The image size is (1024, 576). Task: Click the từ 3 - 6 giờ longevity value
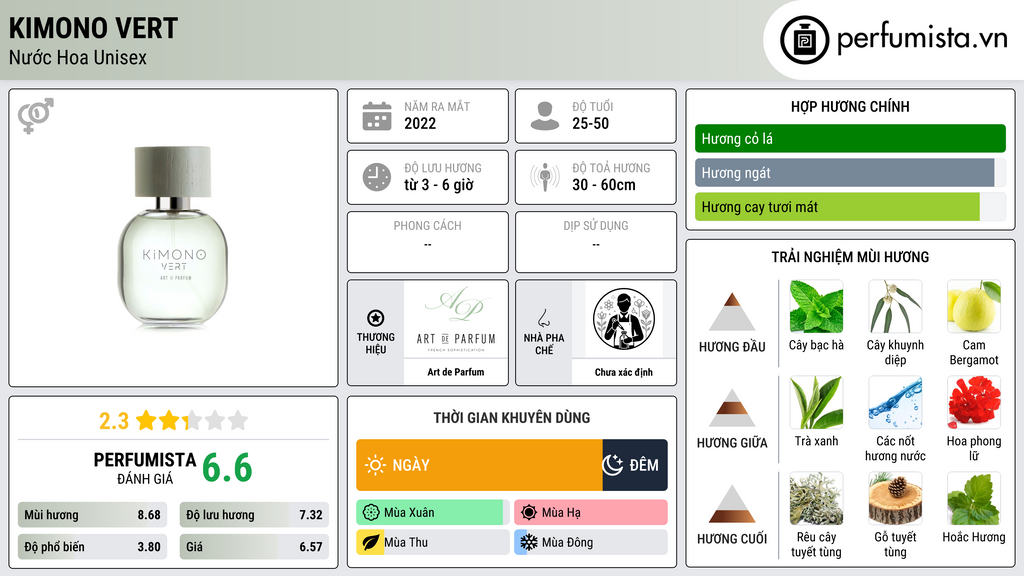point(439,185)
